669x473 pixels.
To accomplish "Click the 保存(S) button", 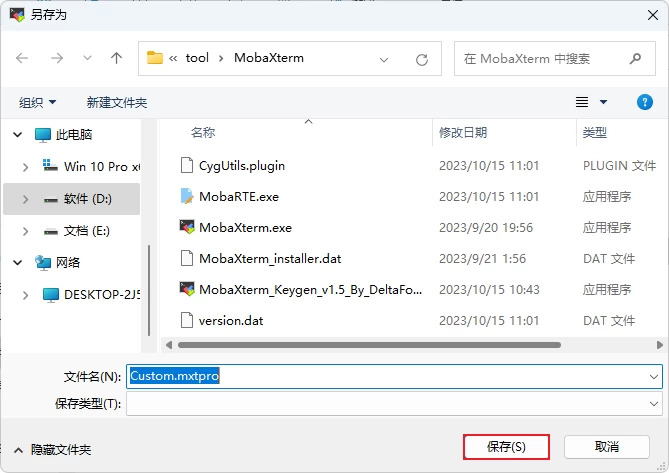I will 506,446.
